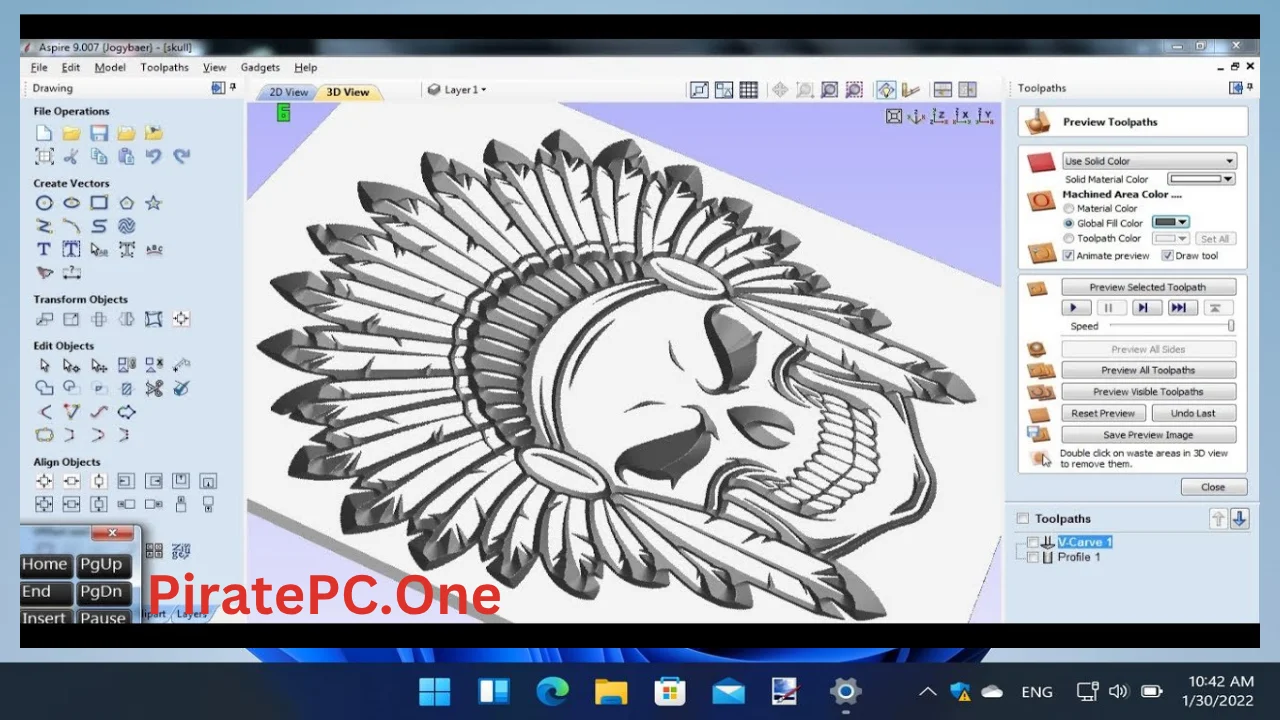Click Preview All Toolpaths button
Viewport: 1280px width, 720px height.
[1148, 370]
